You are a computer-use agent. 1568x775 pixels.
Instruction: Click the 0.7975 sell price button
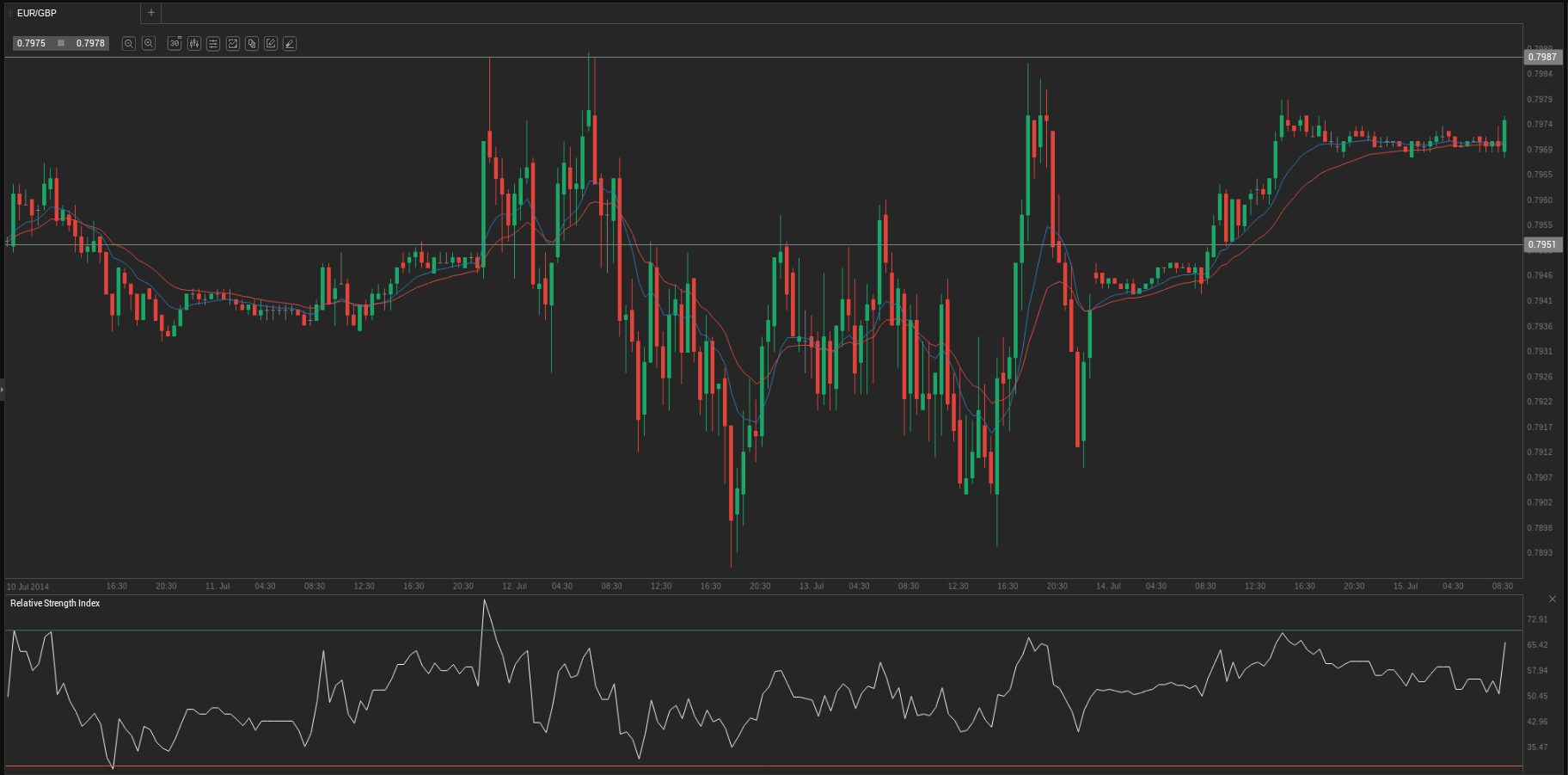32,43
